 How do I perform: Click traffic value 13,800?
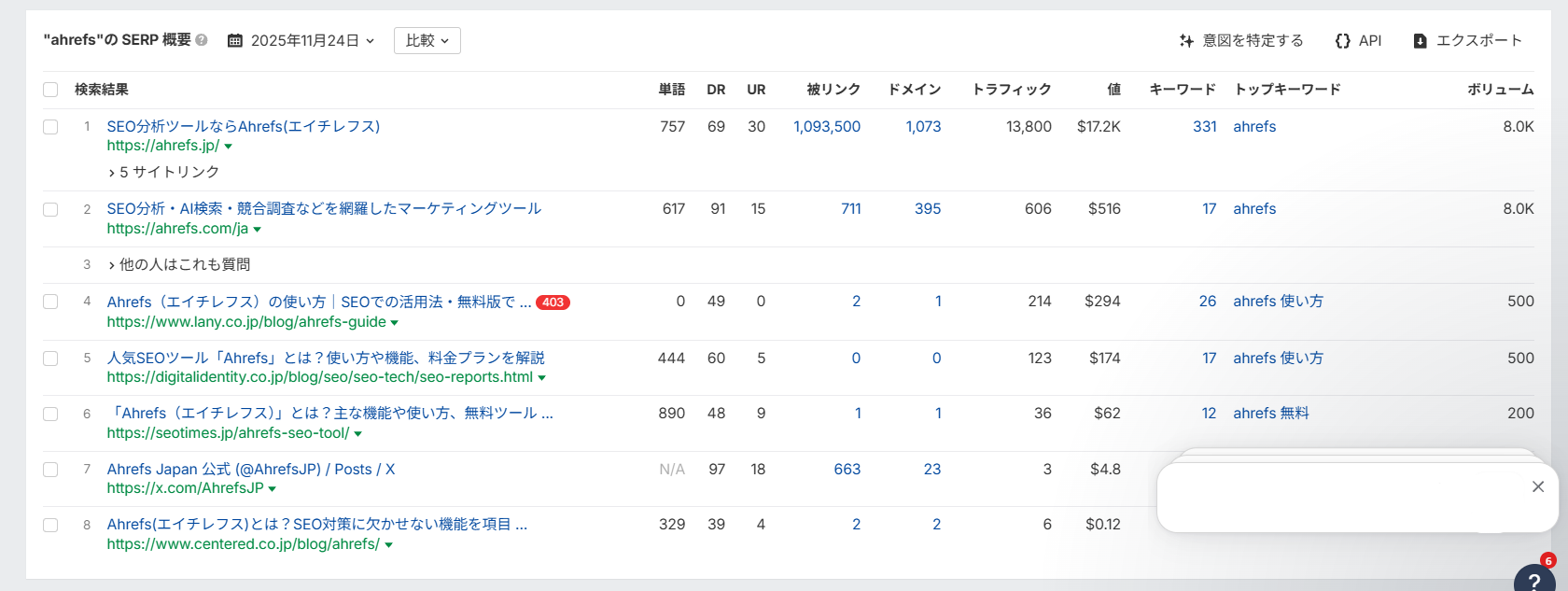(1029, 126)
